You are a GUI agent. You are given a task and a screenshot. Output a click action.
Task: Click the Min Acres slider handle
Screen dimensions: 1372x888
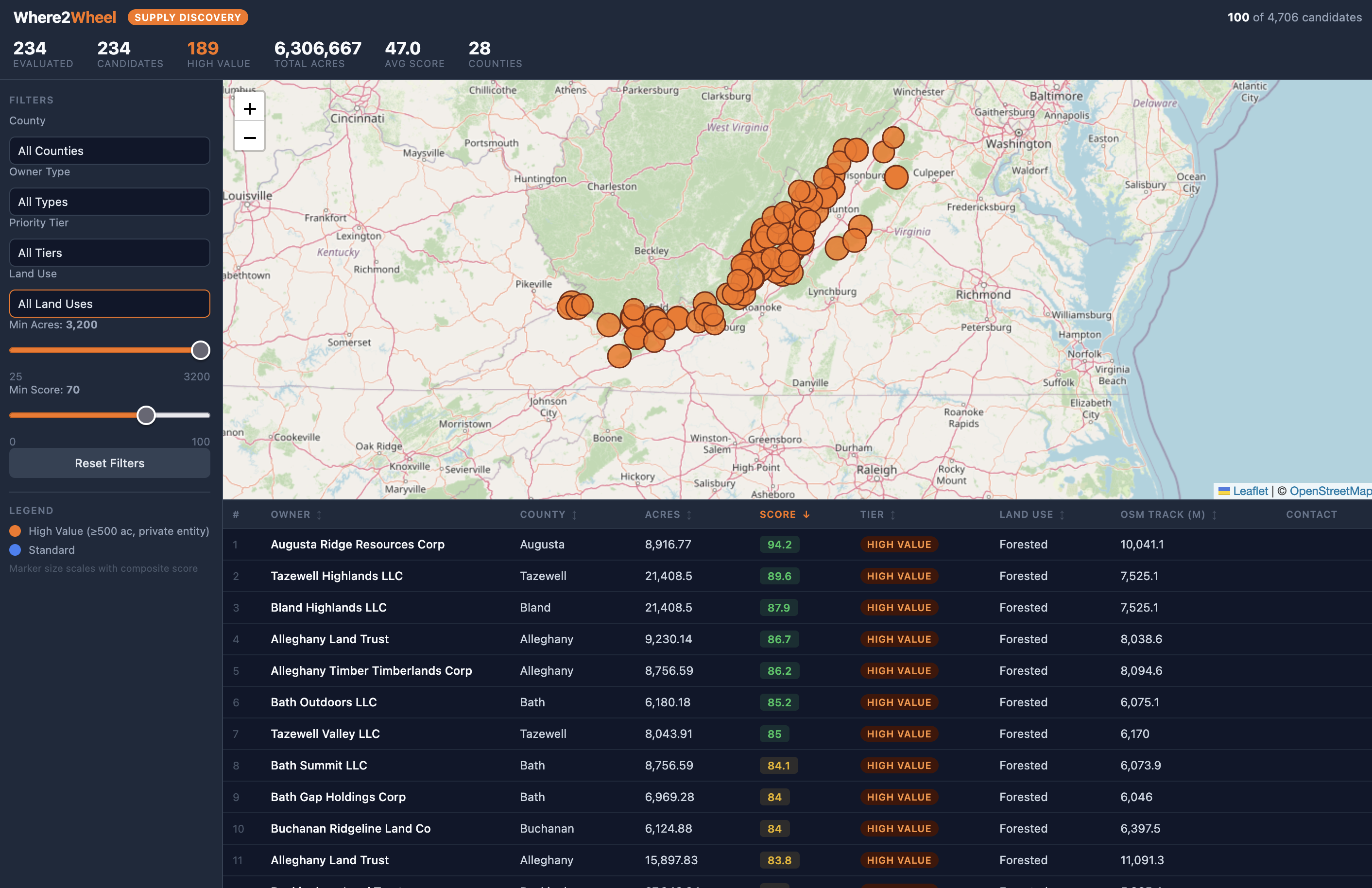tap(200, 350)
